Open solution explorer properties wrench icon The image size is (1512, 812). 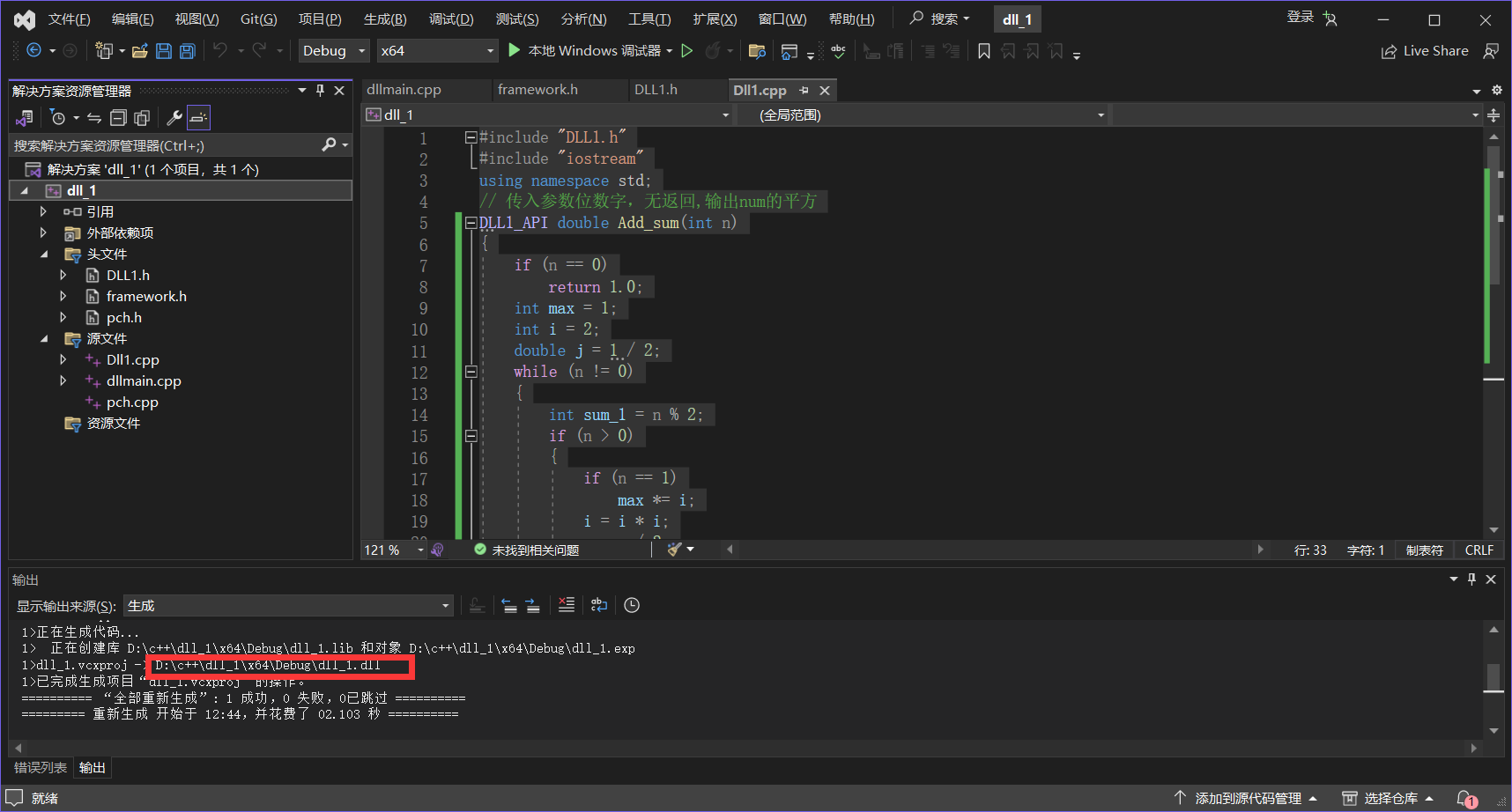pos(174,117)
